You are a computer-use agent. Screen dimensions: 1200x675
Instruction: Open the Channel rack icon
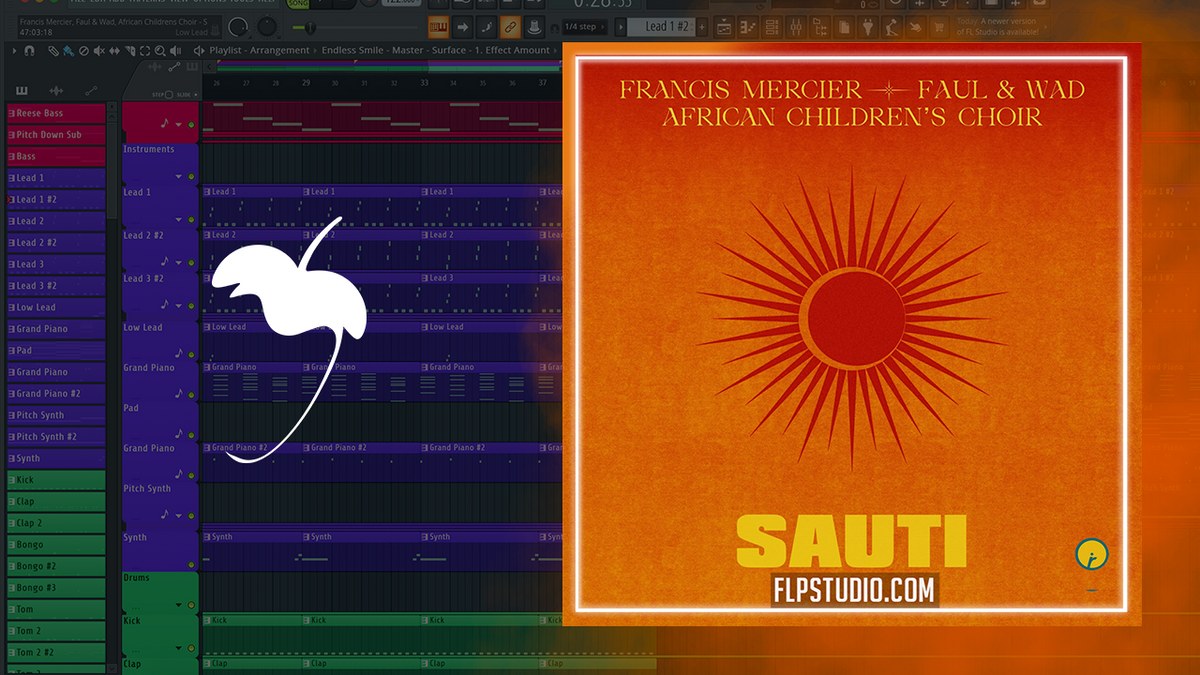pyautogui.click(x=770, y=27)
